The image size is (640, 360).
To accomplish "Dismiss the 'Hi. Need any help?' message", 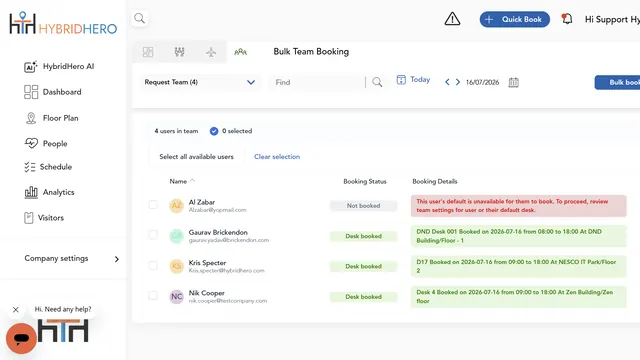I will tap(16, 310).
